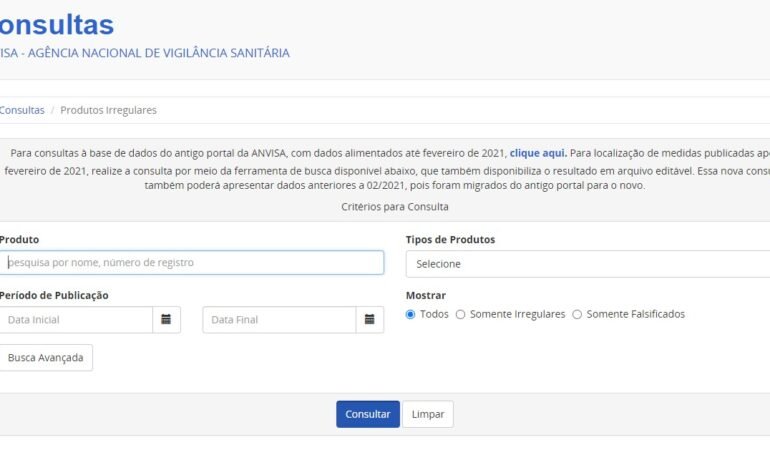The image size is (770, 470).
Task: Select Somente Falsificados radio button
Action: pos(577,314)
